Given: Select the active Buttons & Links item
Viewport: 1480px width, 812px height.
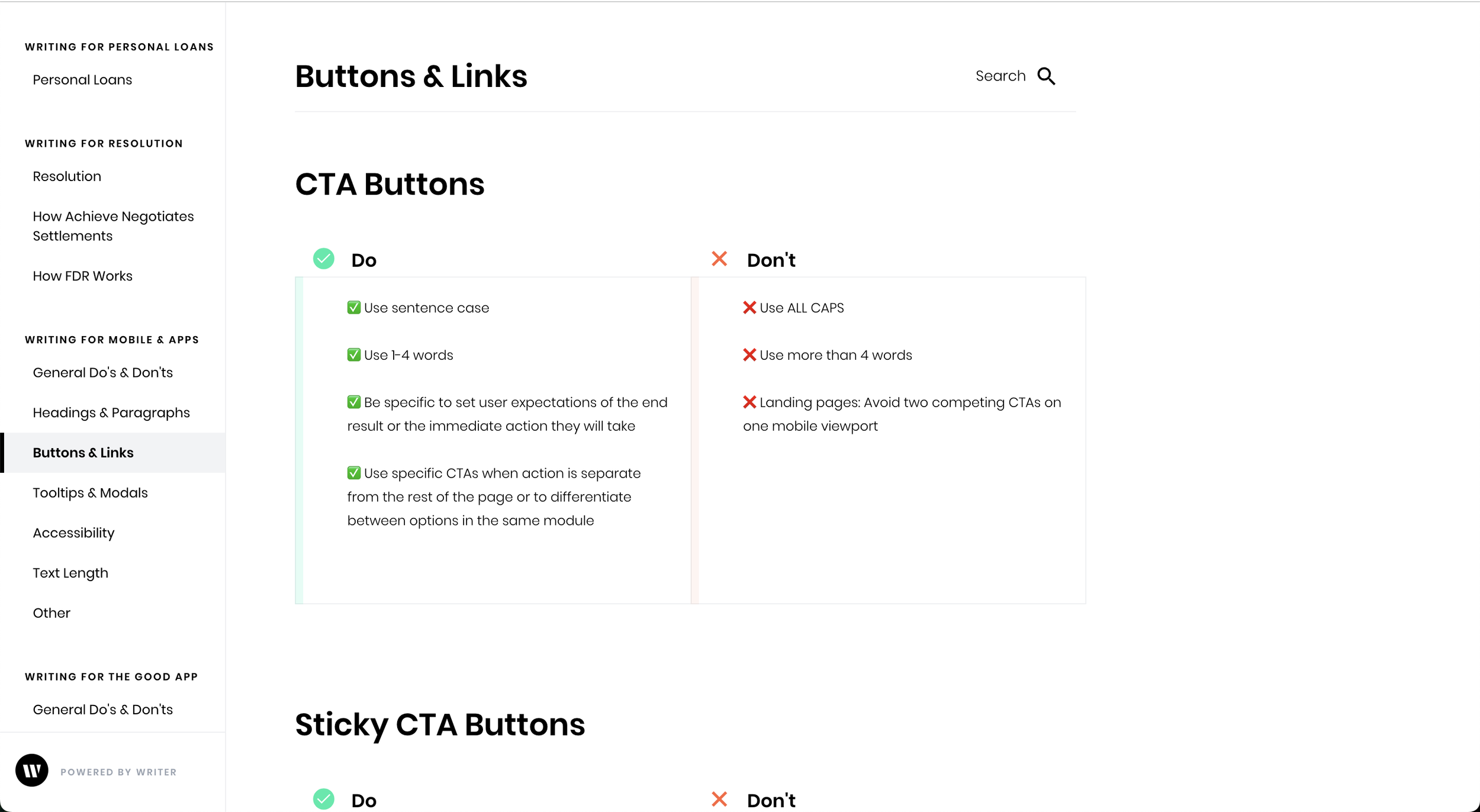Looking at the screenshot, I should pos(112,453).
